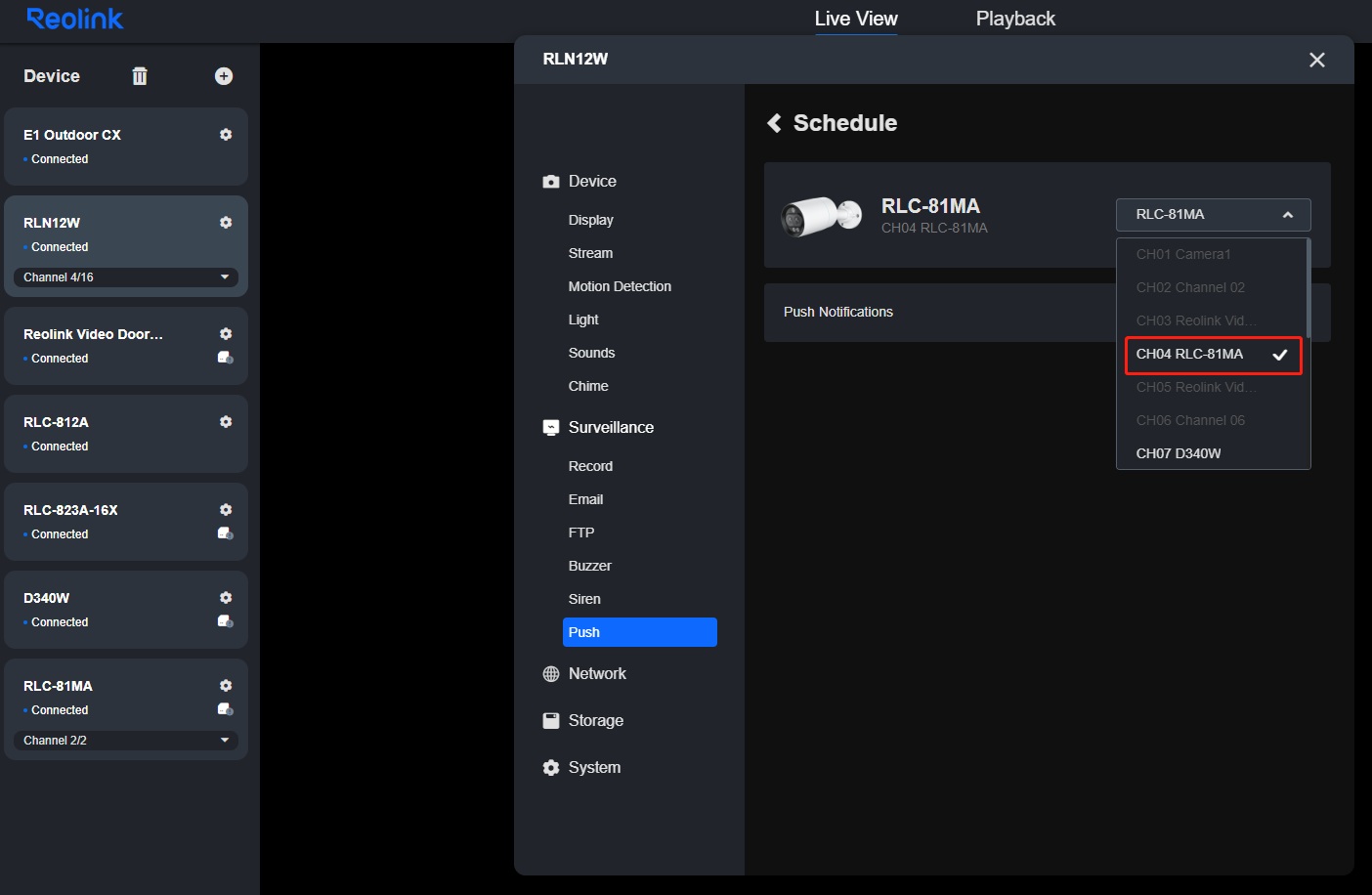Open settings gear for RLC-81MA device
Screen dimensions: 1372x895
[x=226, y=686]
